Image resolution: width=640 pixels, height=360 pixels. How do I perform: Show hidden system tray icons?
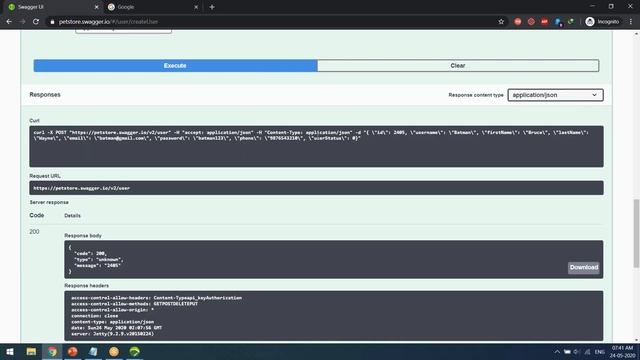coord(557,352)
